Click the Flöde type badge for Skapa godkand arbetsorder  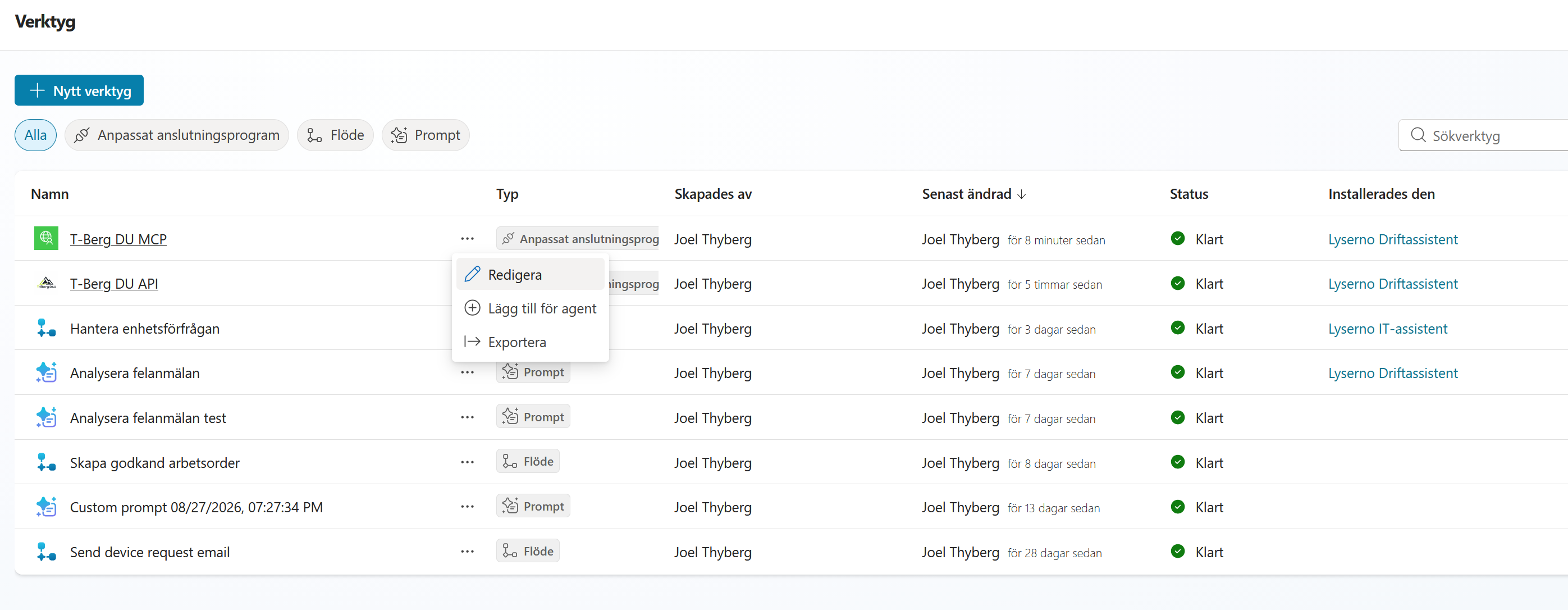tap(528, 462)
